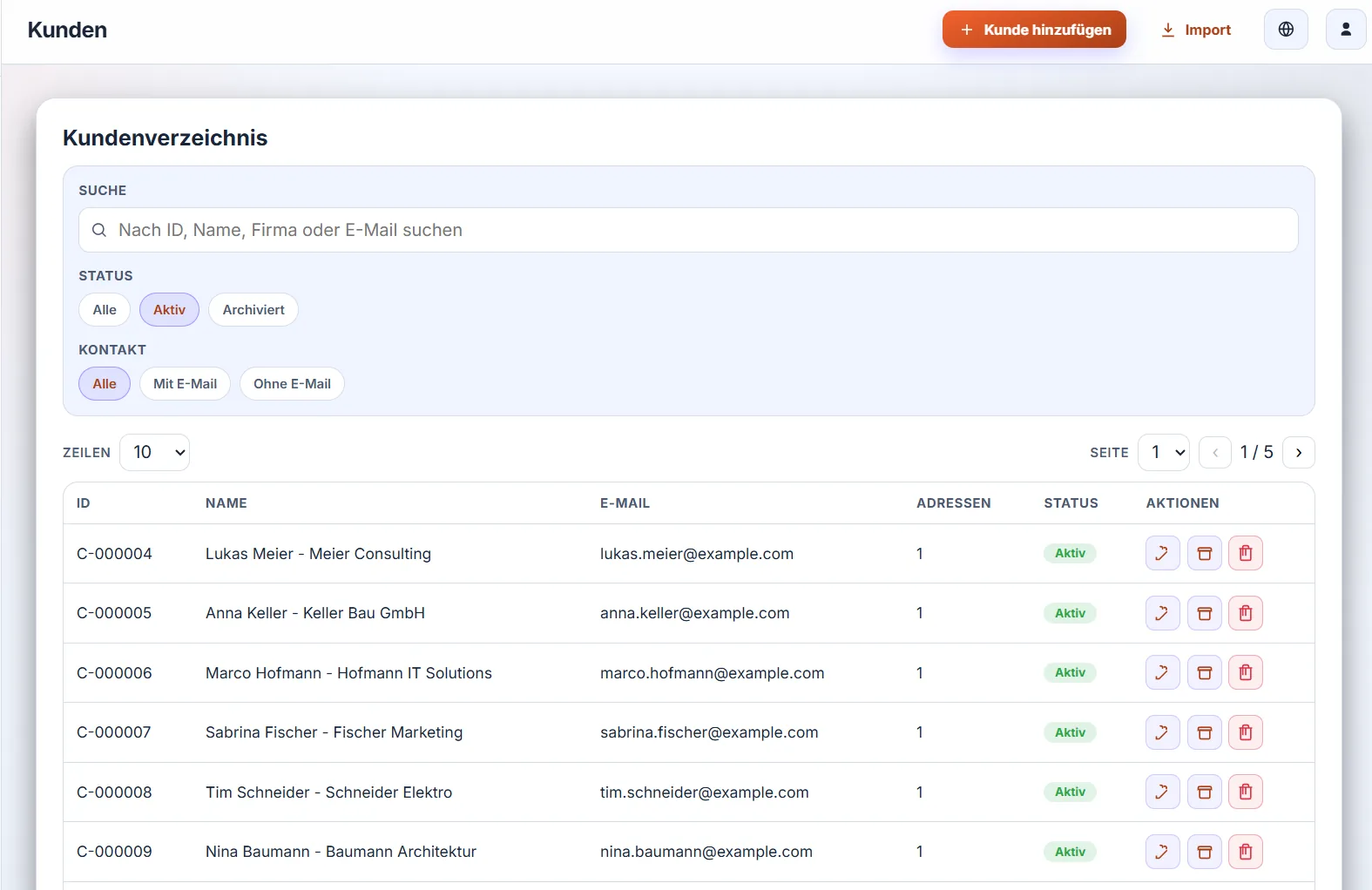Archive customer Sabrina Fischer
This screenshot has width=1372, height=890.
tap(1205, 732)
